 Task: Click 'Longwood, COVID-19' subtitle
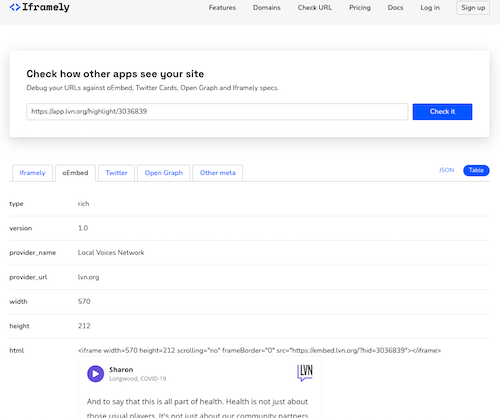click(x=137, y=379)
